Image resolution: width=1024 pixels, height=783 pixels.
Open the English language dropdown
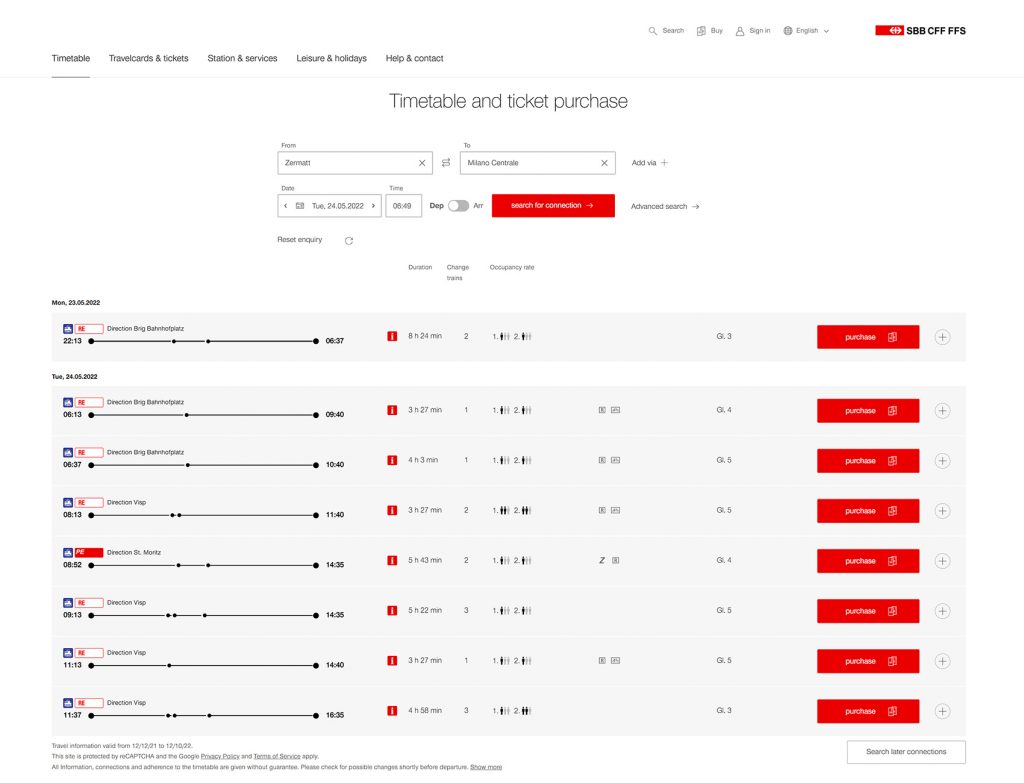[806, 31]
